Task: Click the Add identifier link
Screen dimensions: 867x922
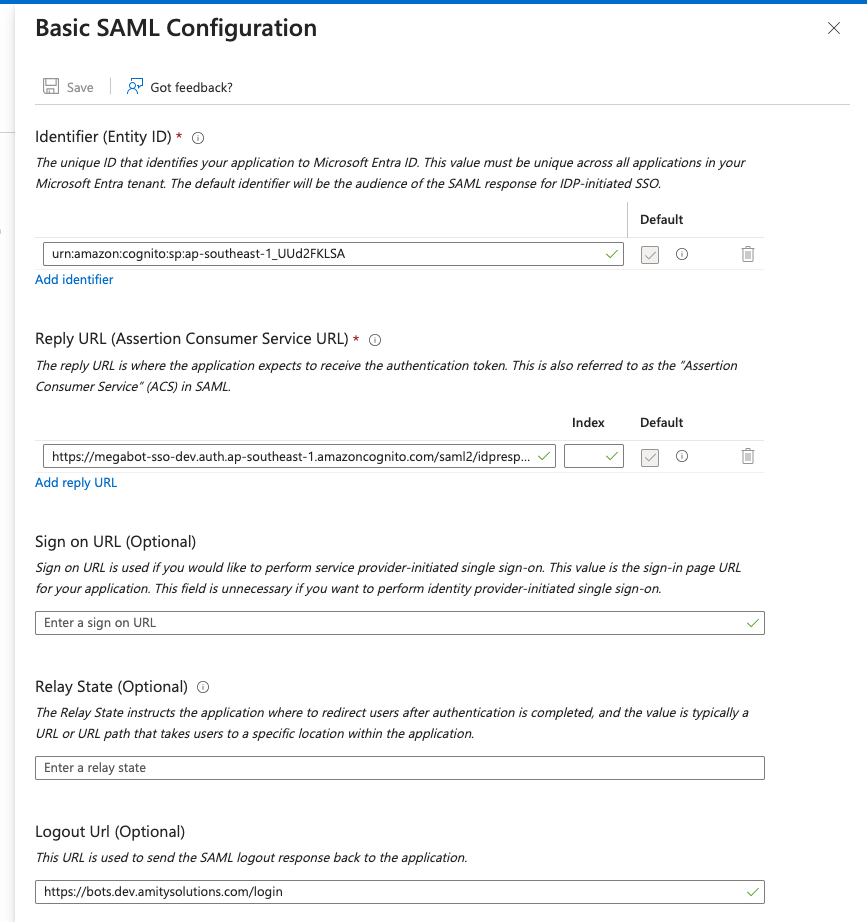Action: (74, 280)
